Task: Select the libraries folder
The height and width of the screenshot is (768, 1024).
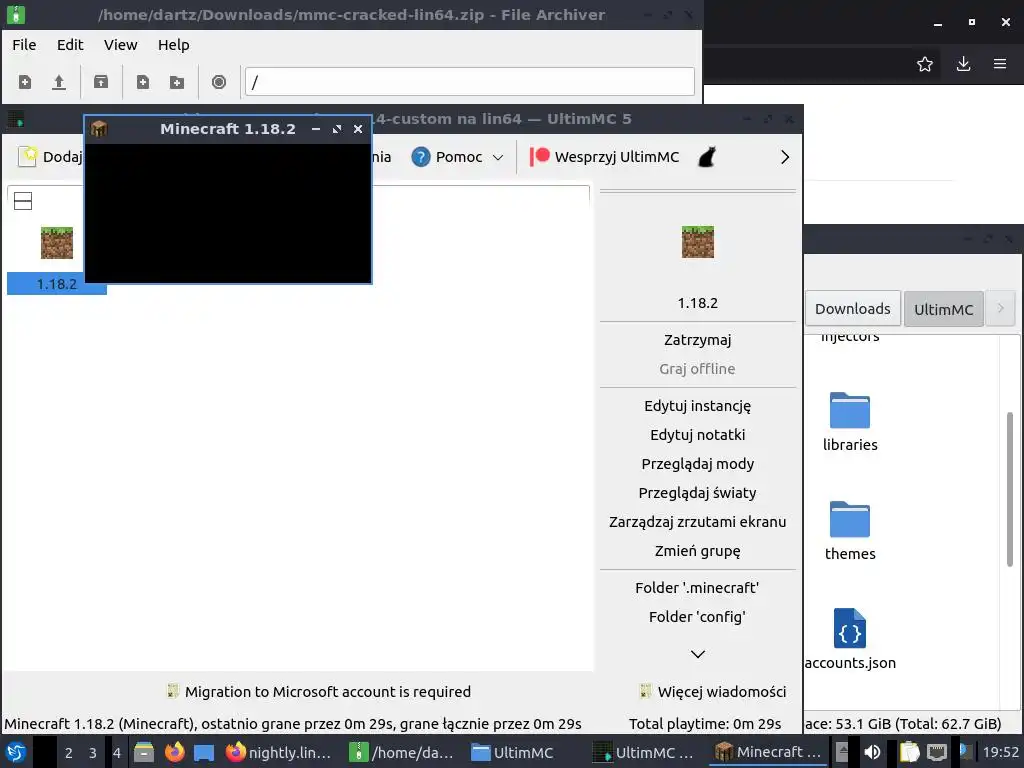Action: 850,423
